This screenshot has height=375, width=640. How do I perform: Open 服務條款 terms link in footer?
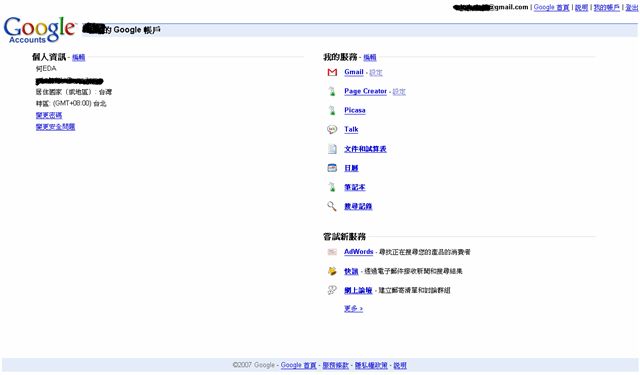[x=336, y=365]
